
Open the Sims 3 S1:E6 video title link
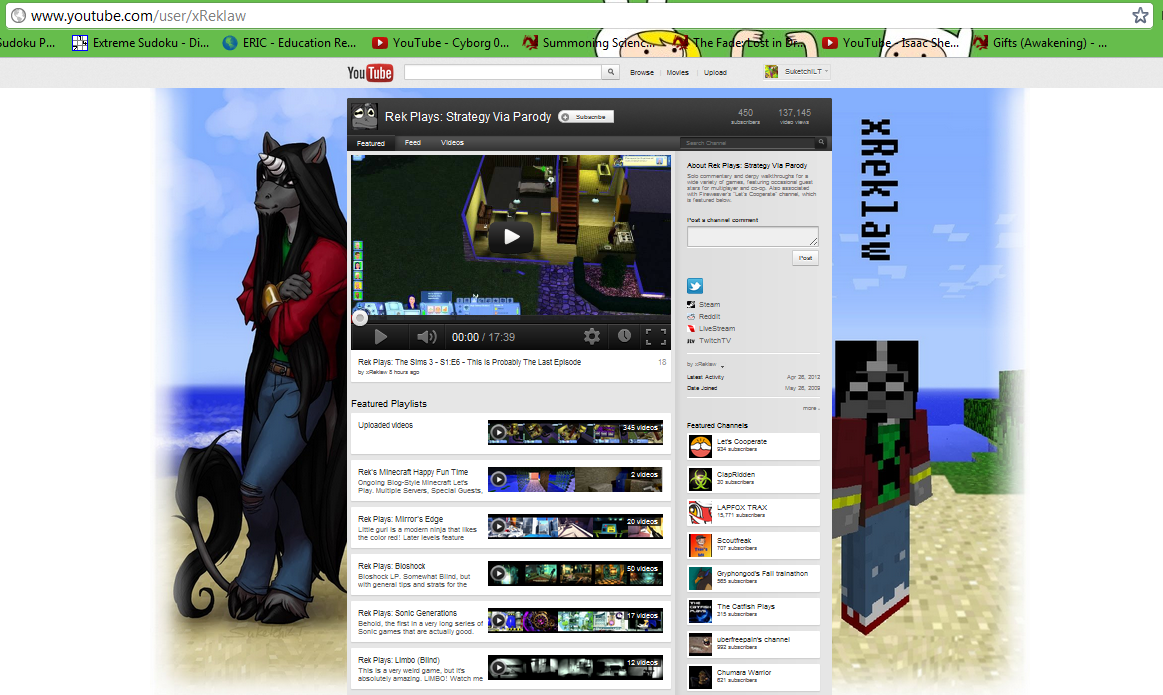[x=470, y=362]
